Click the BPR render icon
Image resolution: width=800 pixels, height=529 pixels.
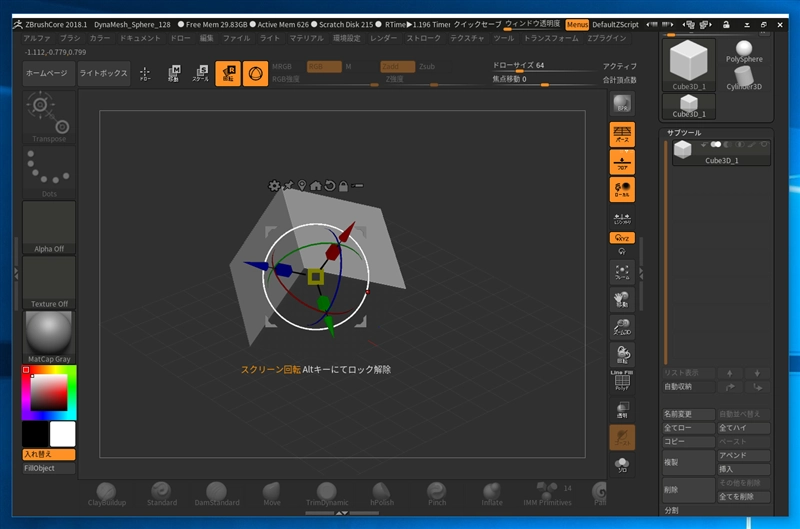pyautogui.click(x=622, y=104)
